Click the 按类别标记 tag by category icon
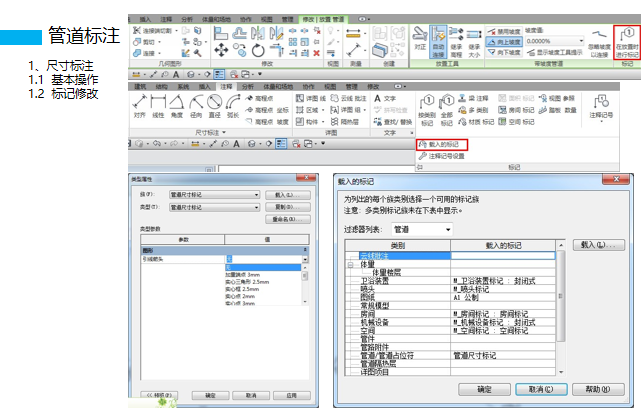Image resolution: width=641 pixels, height=412 pixels. [x=427, y=107]
